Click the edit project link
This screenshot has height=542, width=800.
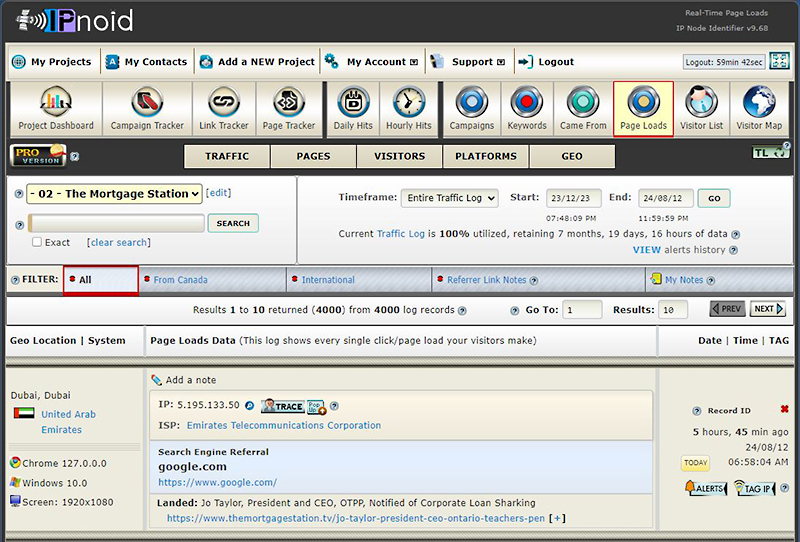(x=218, y=193)
